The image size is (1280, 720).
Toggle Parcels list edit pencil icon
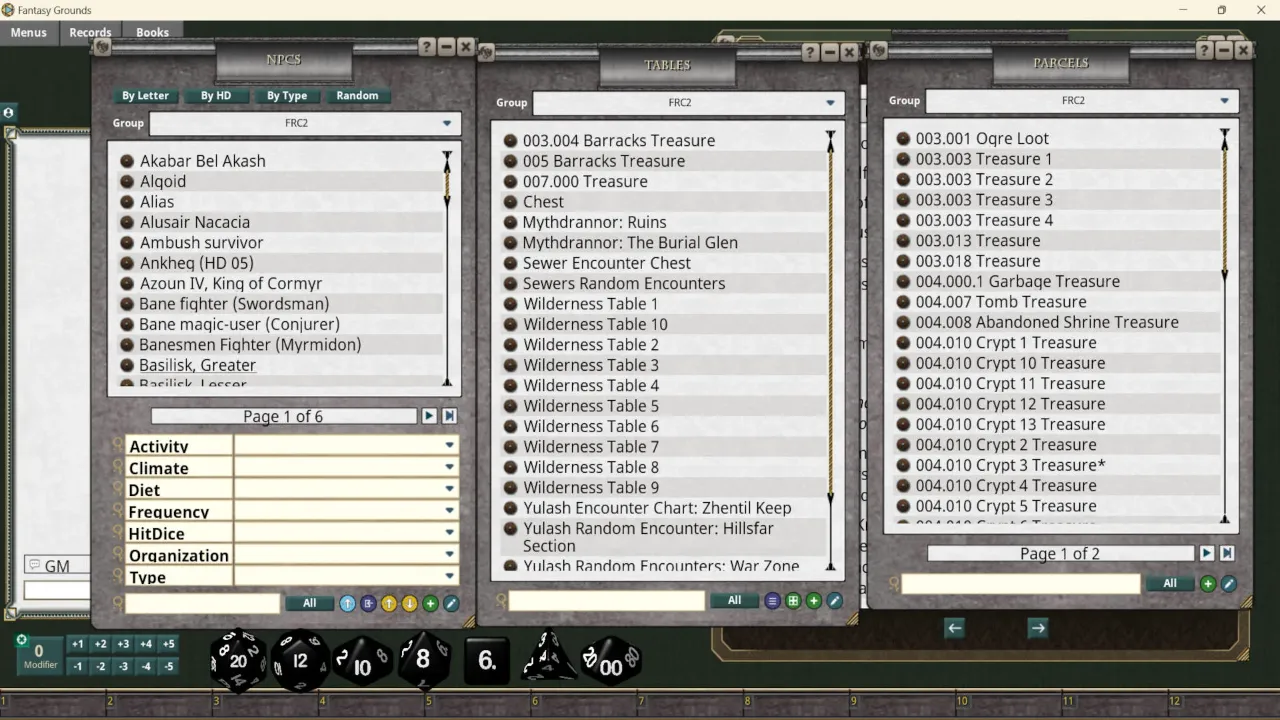click(1229, 584)
